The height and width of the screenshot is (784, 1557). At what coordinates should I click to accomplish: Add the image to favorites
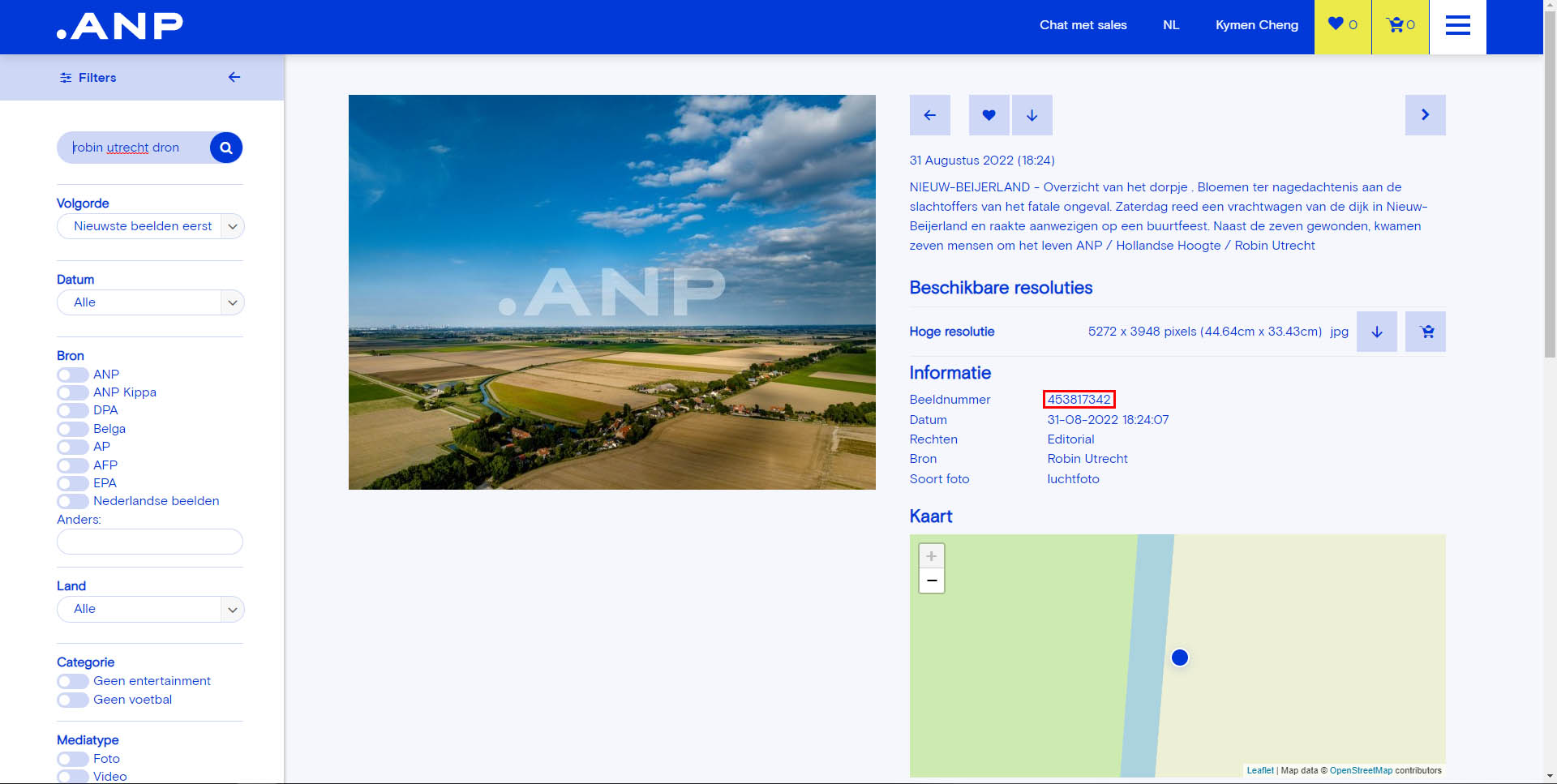click(x=989, y=115)
